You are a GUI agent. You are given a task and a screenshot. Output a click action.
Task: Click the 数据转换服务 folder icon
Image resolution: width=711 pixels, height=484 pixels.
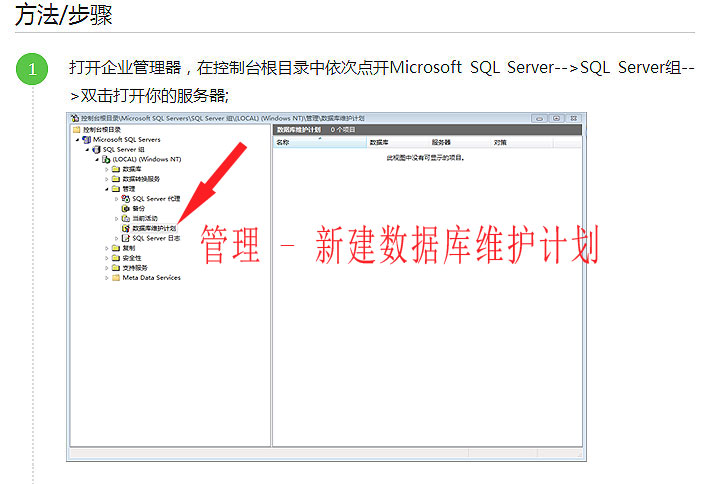[116, 179]
